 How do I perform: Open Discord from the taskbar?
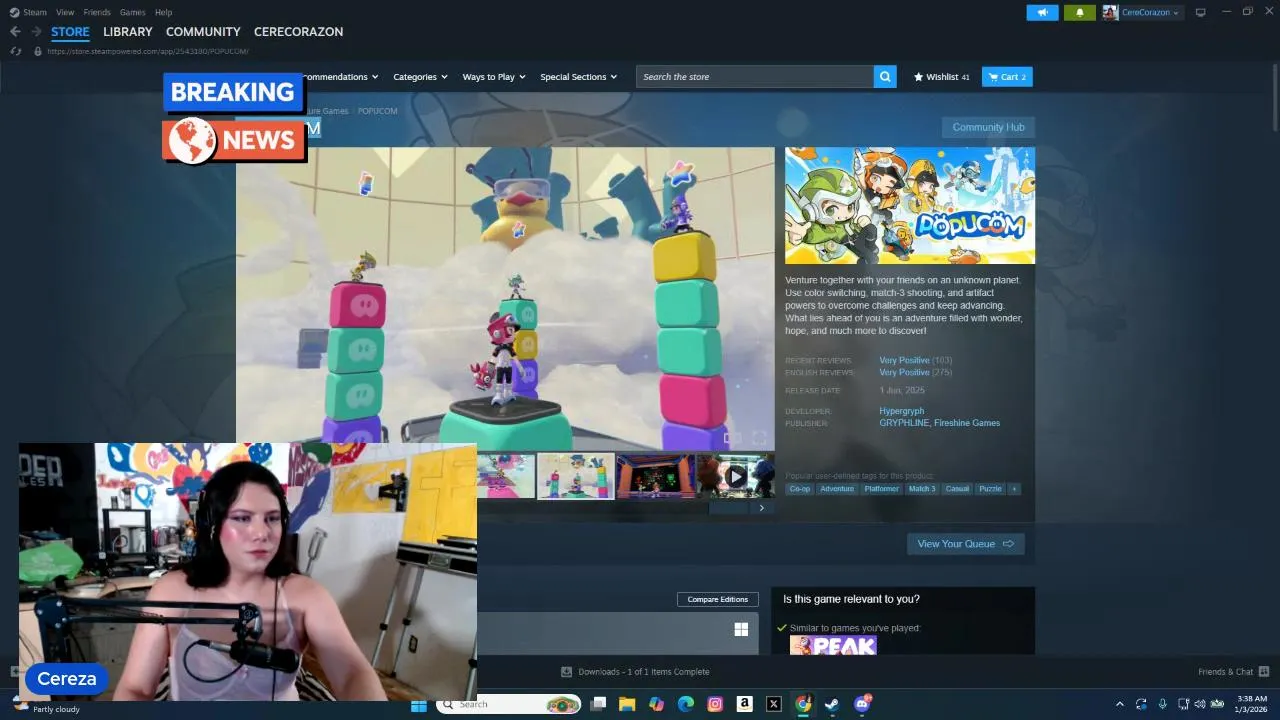pos(862,704)
